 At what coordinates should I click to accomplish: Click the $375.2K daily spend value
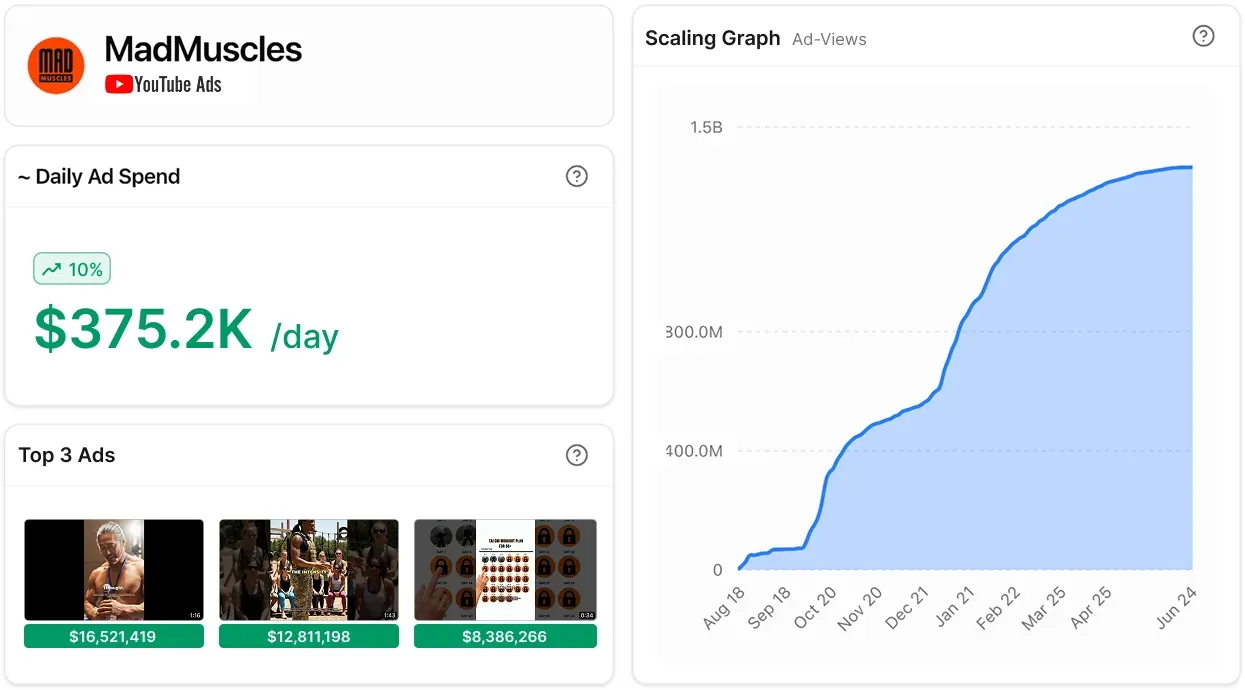143,329
